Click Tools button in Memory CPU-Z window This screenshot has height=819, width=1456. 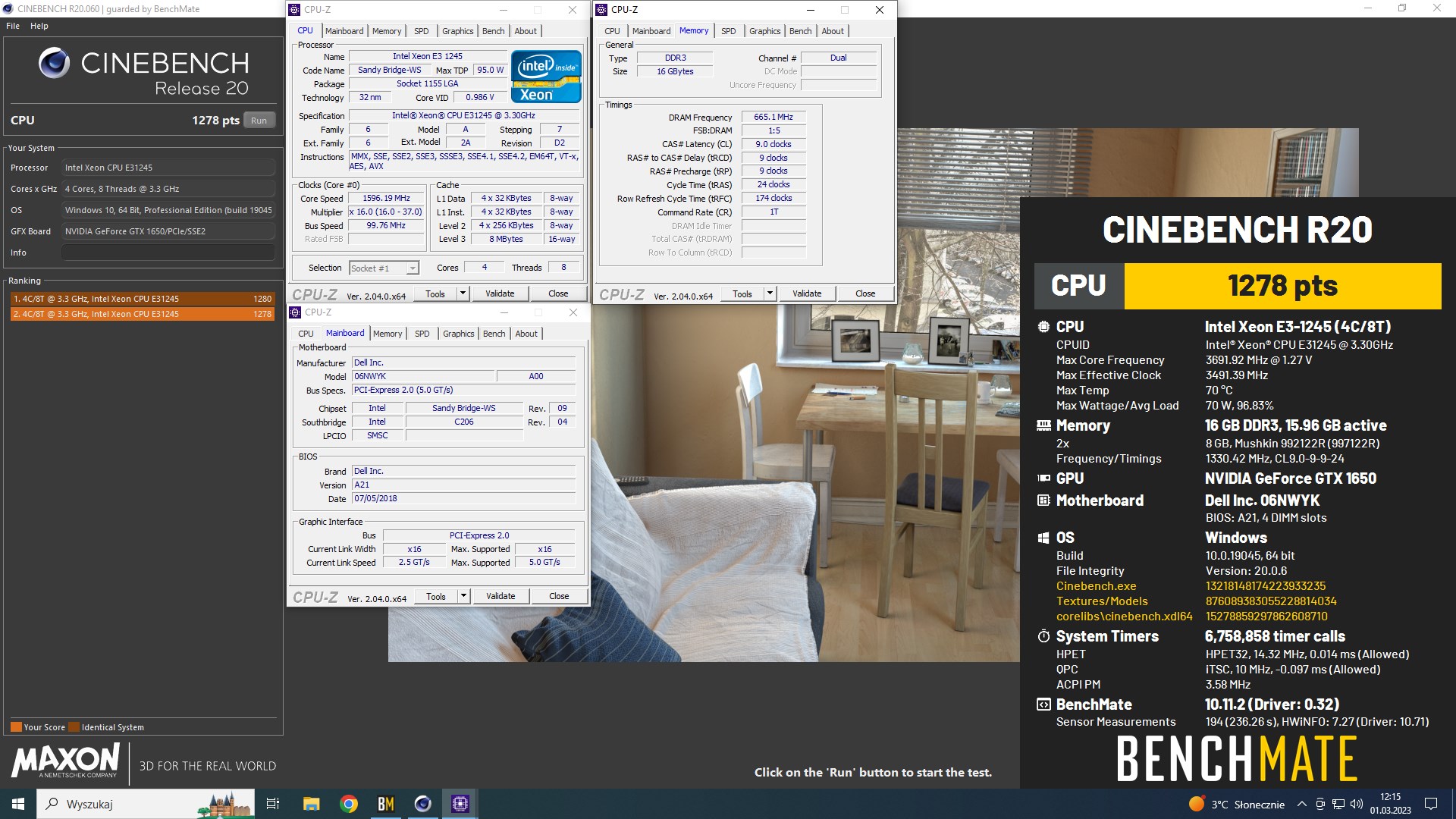pyautogui.click(x=742, y=293)
